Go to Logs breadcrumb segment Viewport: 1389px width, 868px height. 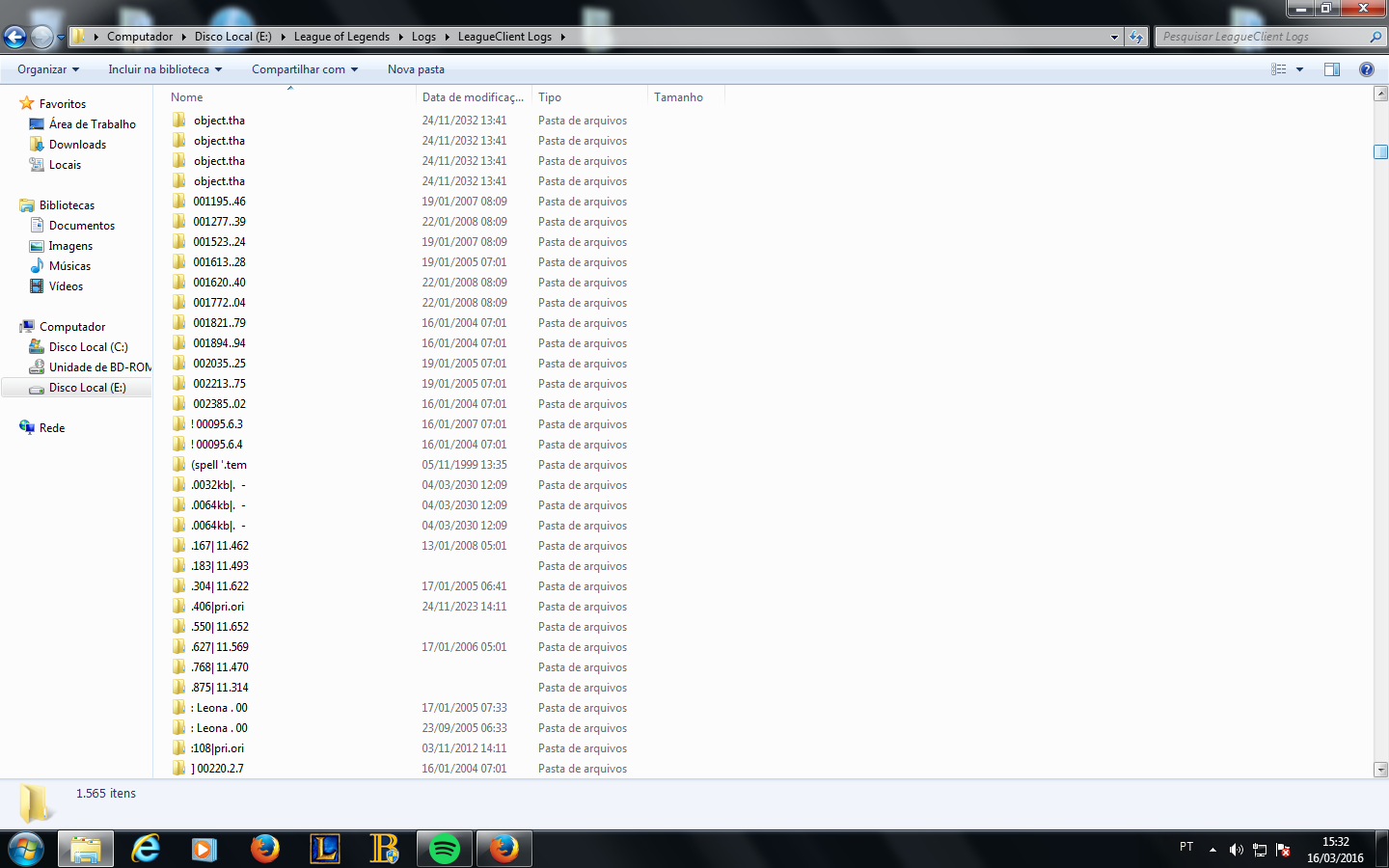pyautogui.click(x=423, y=37)
